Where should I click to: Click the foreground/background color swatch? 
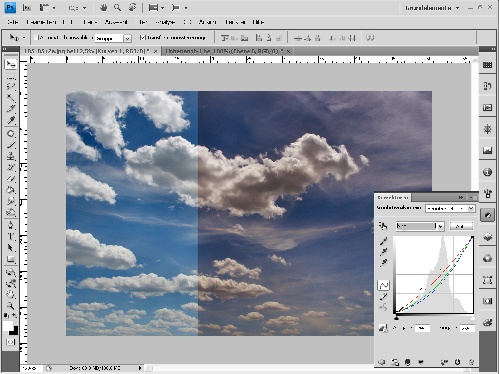tap(11, 328)
